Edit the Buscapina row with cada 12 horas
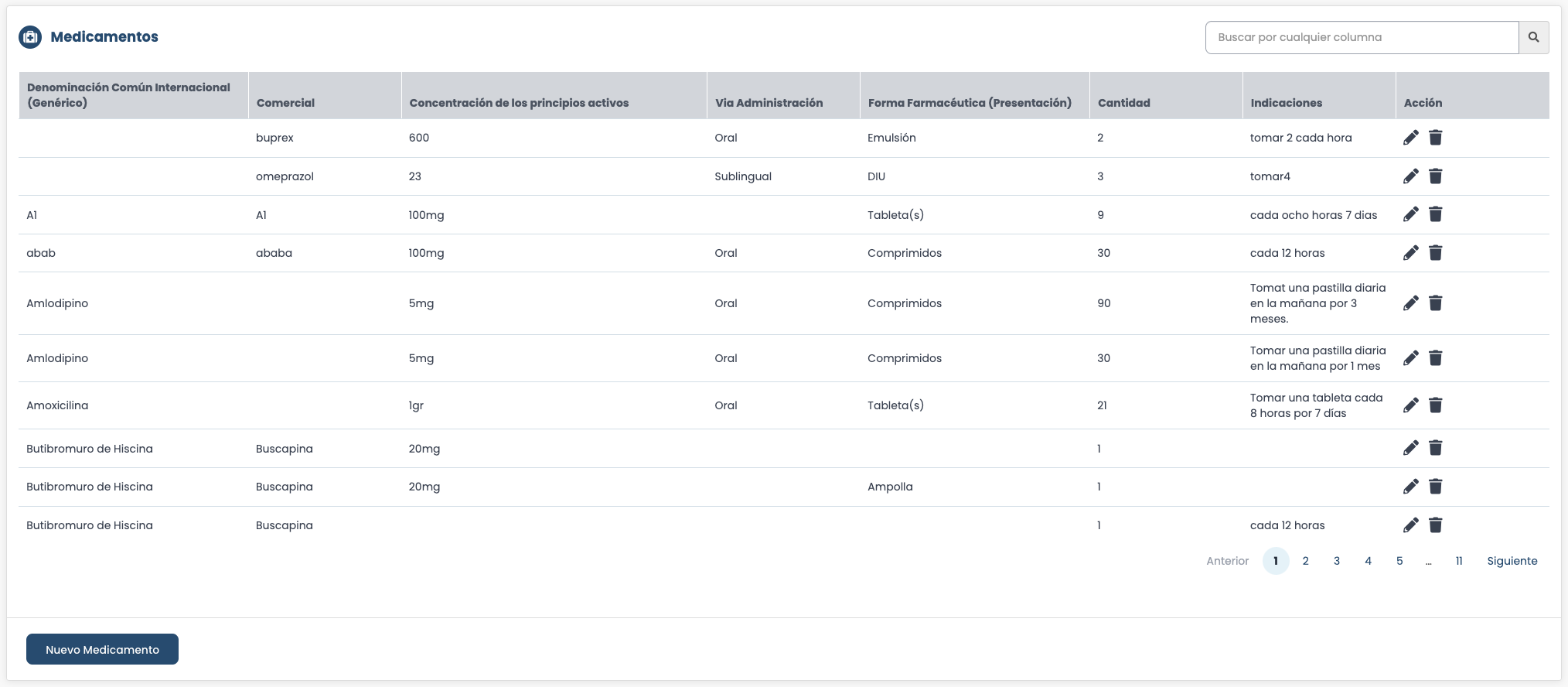The width and height of the screenshot is (1568, 687). 1411,525
